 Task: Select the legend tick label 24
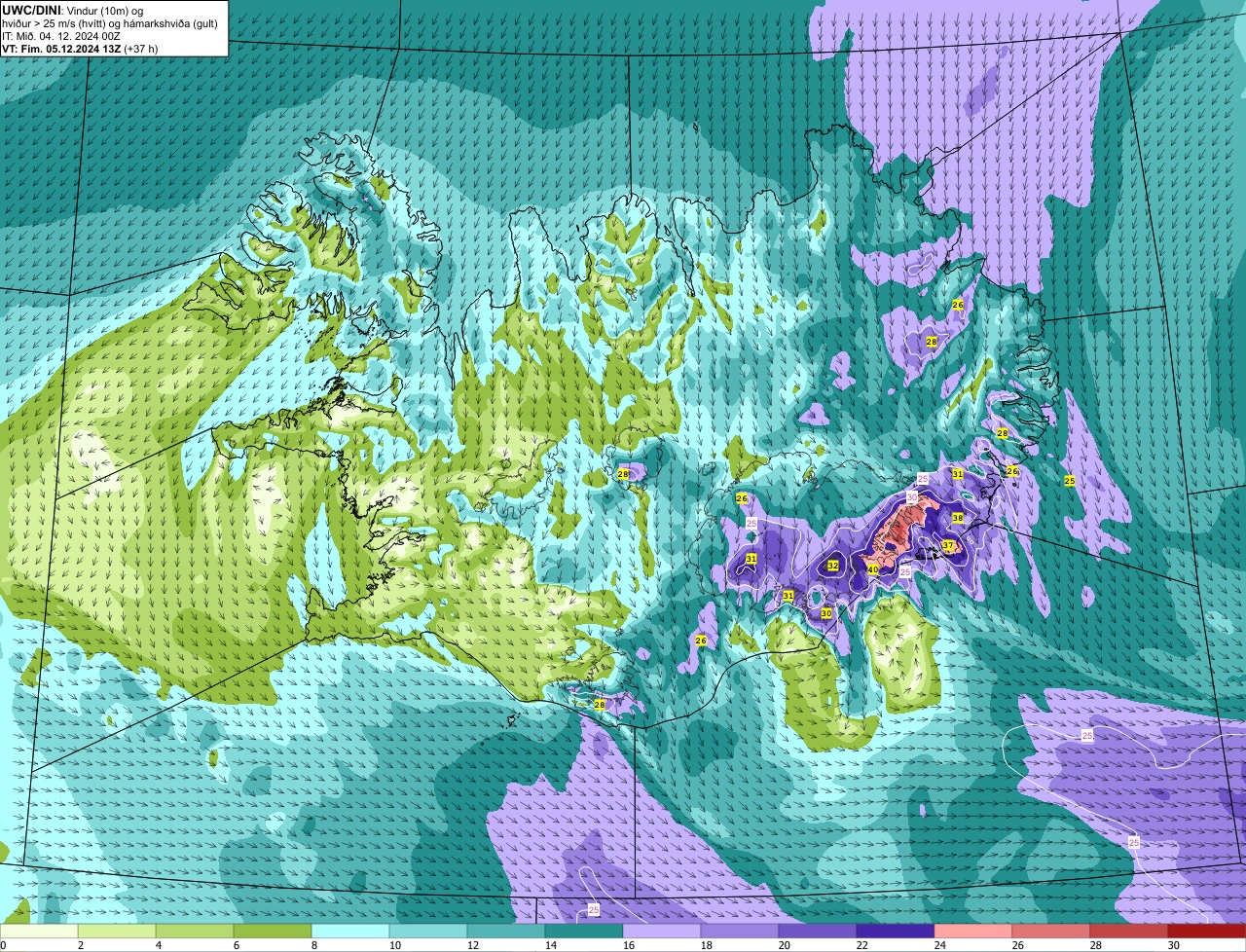(939, 945)
